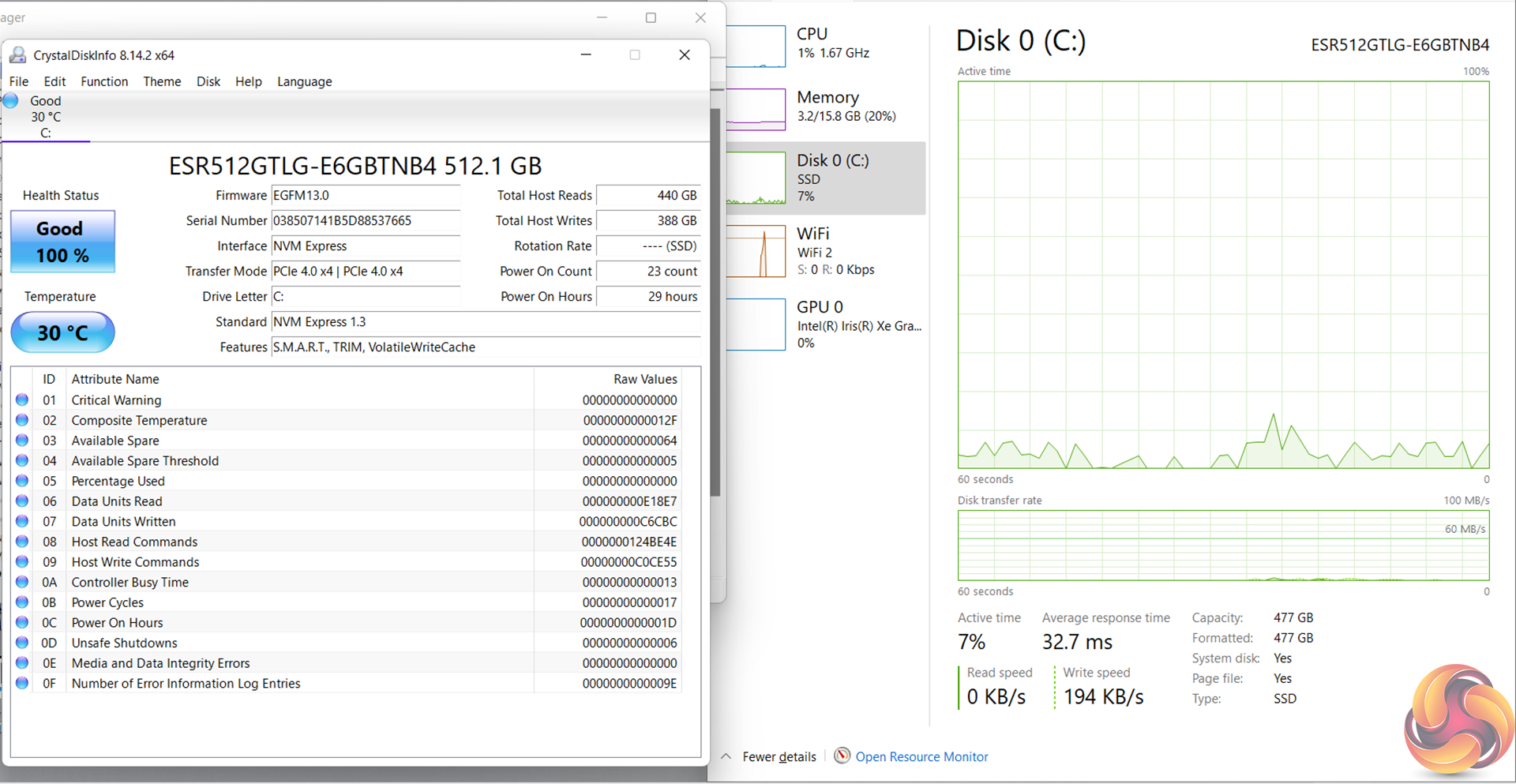1516x784 pixels.
Task: Open the Function menu
Action: pos(104,81)
